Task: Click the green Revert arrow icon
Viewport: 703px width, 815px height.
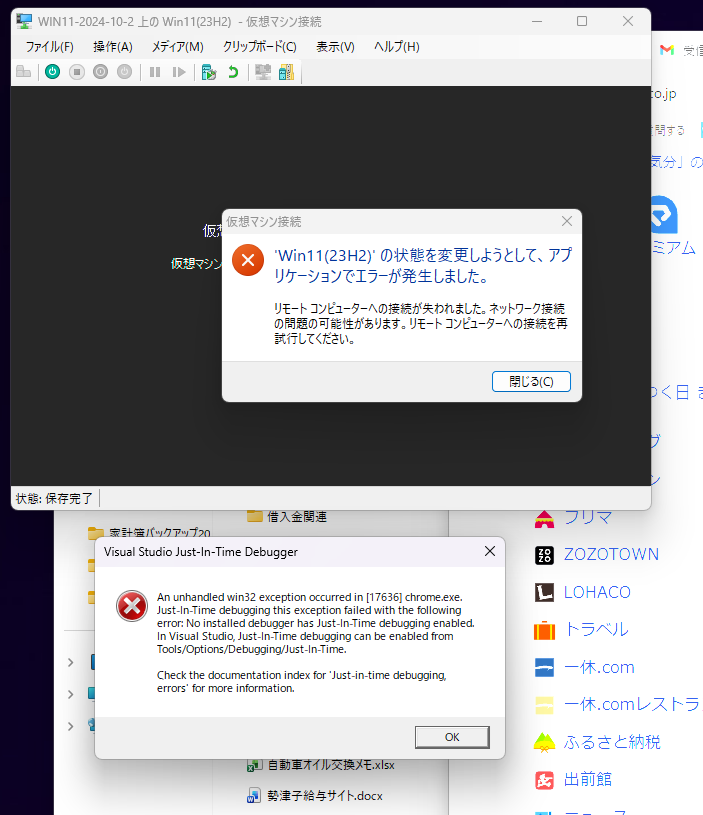Action: point(233,72)
